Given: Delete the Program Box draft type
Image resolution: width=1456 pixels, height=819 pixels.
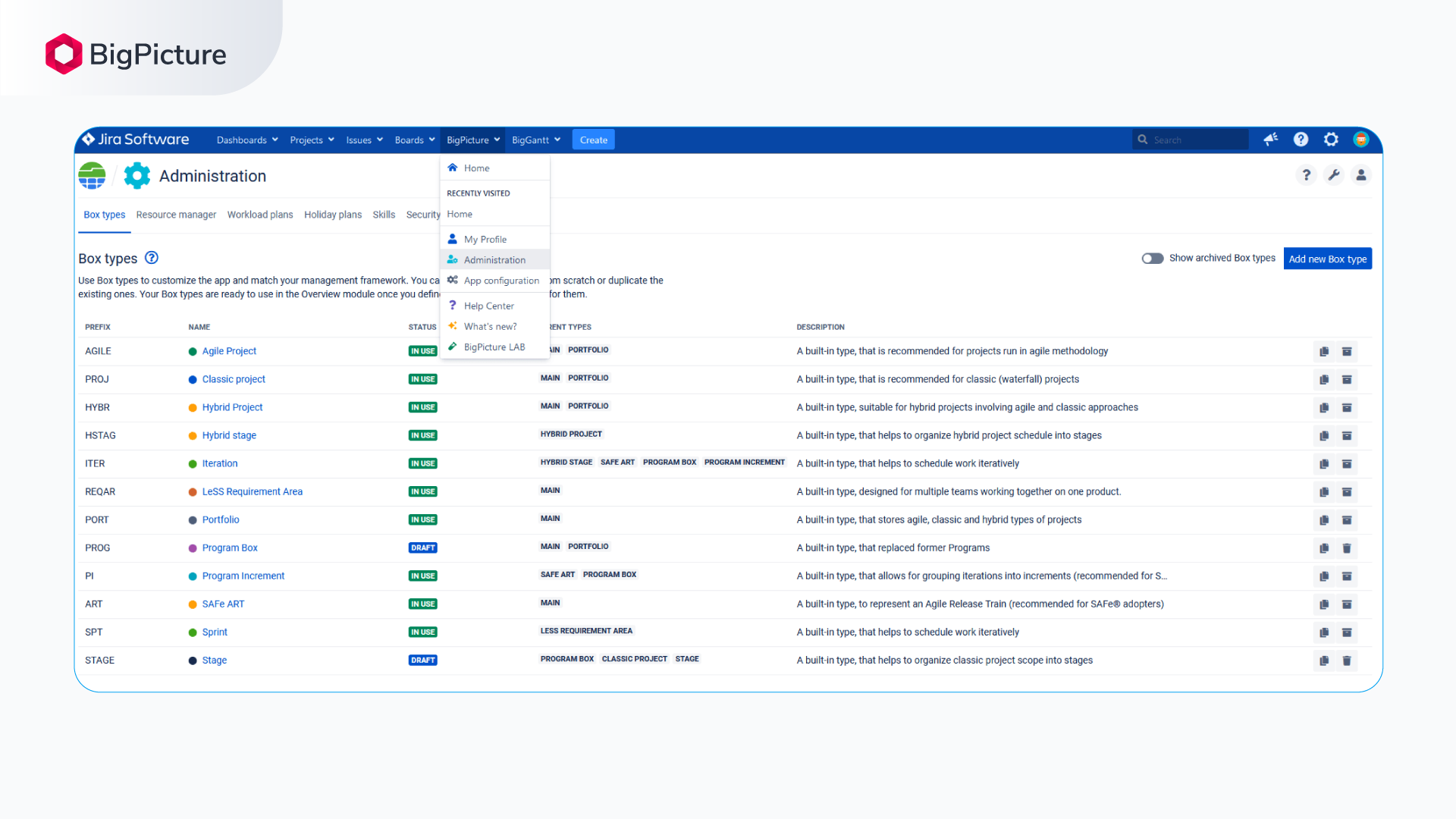Looking at the screenshot, I should pos(1347,548).
